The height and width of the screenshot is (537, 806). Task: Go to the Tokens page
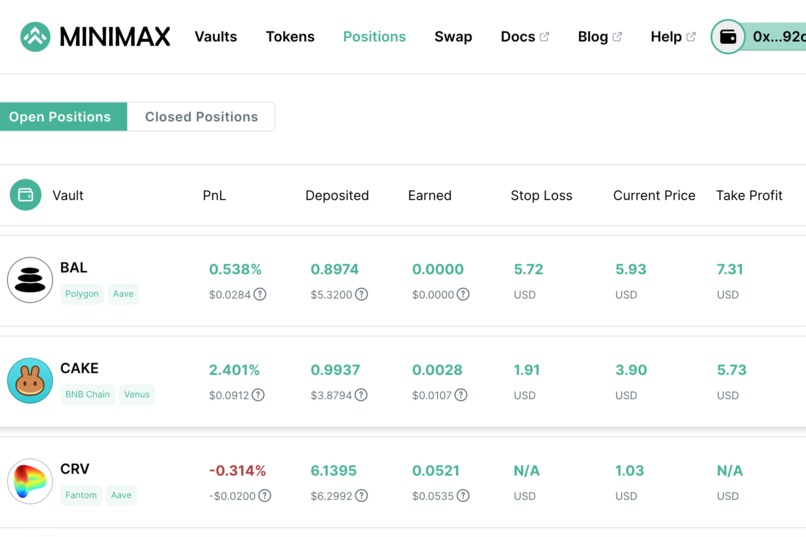point(290,36)
